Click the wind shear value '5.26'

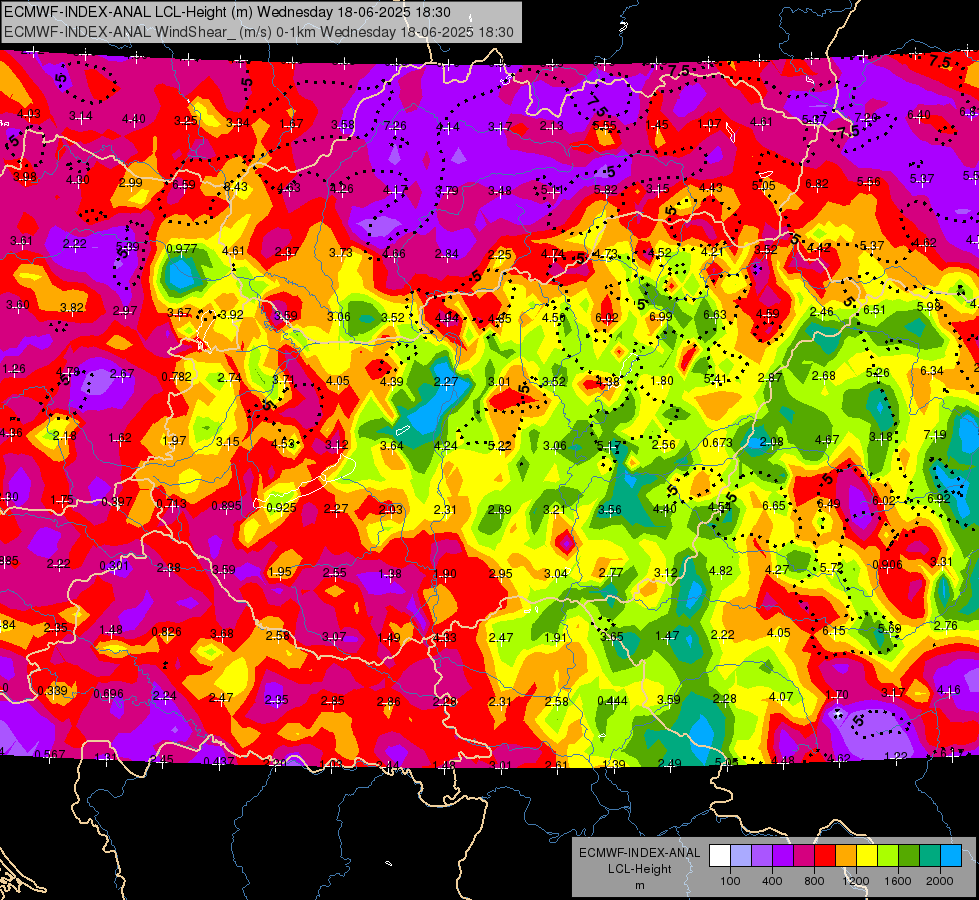pos(877,373)
